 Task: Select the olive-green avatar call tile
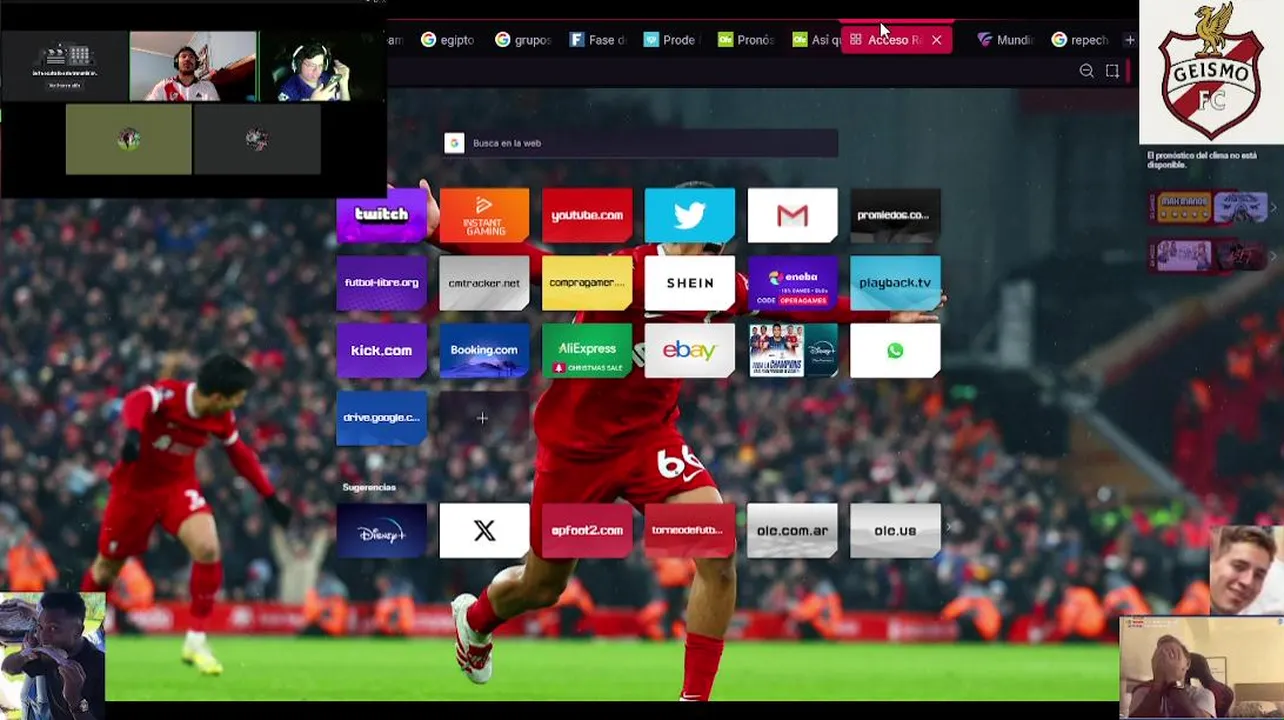(128, 140)
